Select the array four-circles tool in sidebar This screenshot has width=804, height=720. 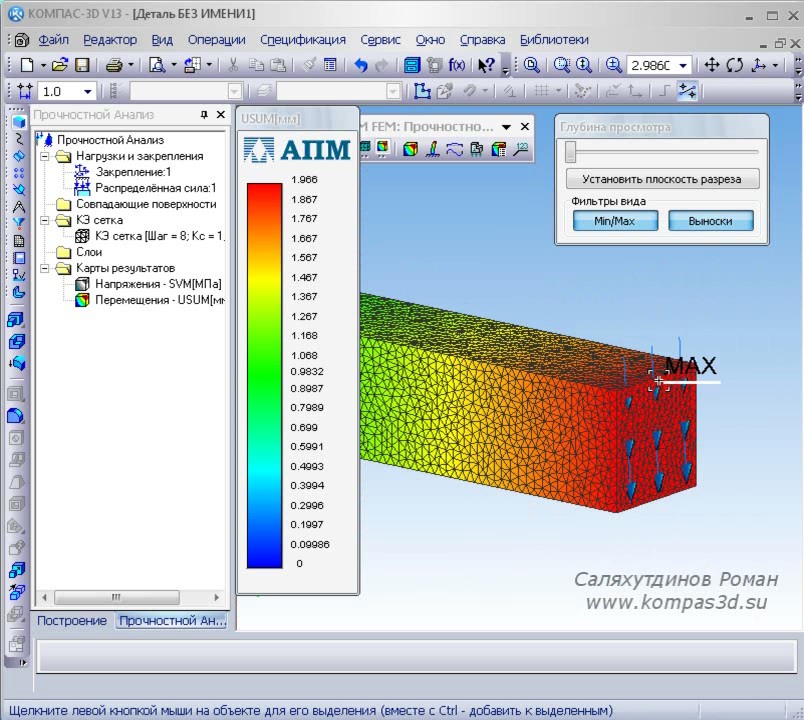point(18,173)
